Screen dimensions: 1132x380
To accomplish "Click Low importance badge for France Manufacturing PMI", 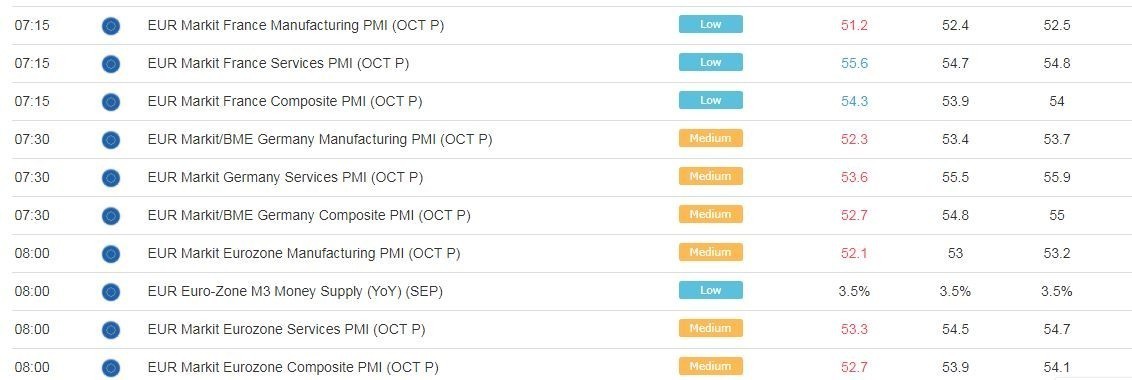I will coord(710,25).
